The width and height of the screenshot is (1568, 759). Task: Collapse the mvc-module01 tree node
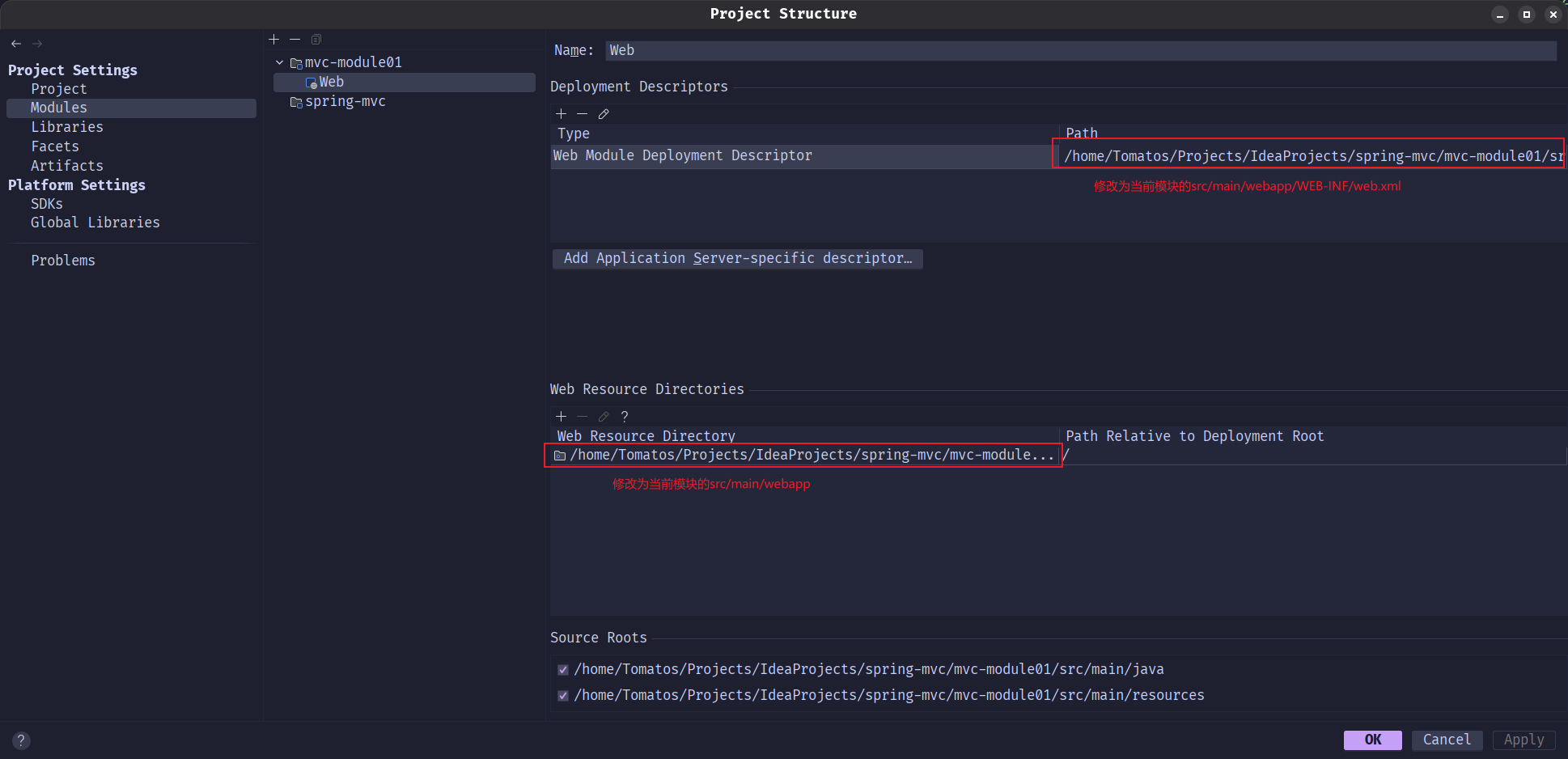coord(280,62)
